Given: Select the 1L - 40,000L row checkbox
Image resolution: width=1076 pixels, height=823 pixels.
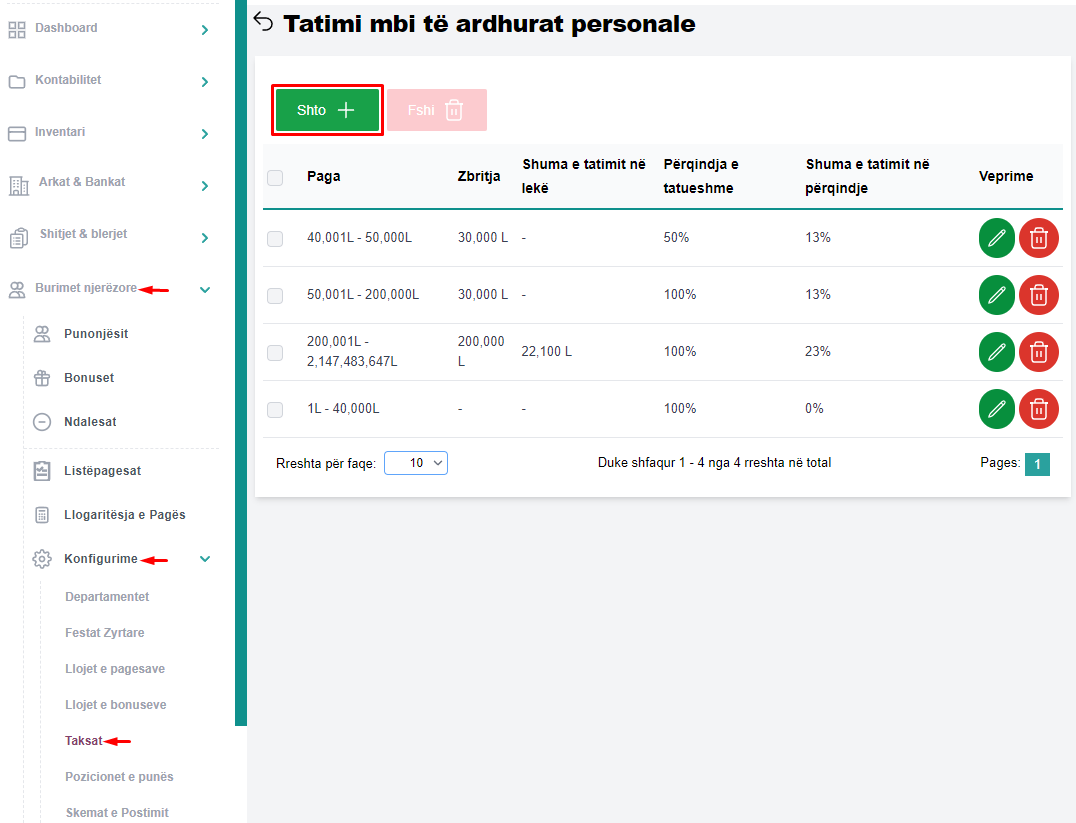Looking at the screenshot, I should tap(275, 409).
